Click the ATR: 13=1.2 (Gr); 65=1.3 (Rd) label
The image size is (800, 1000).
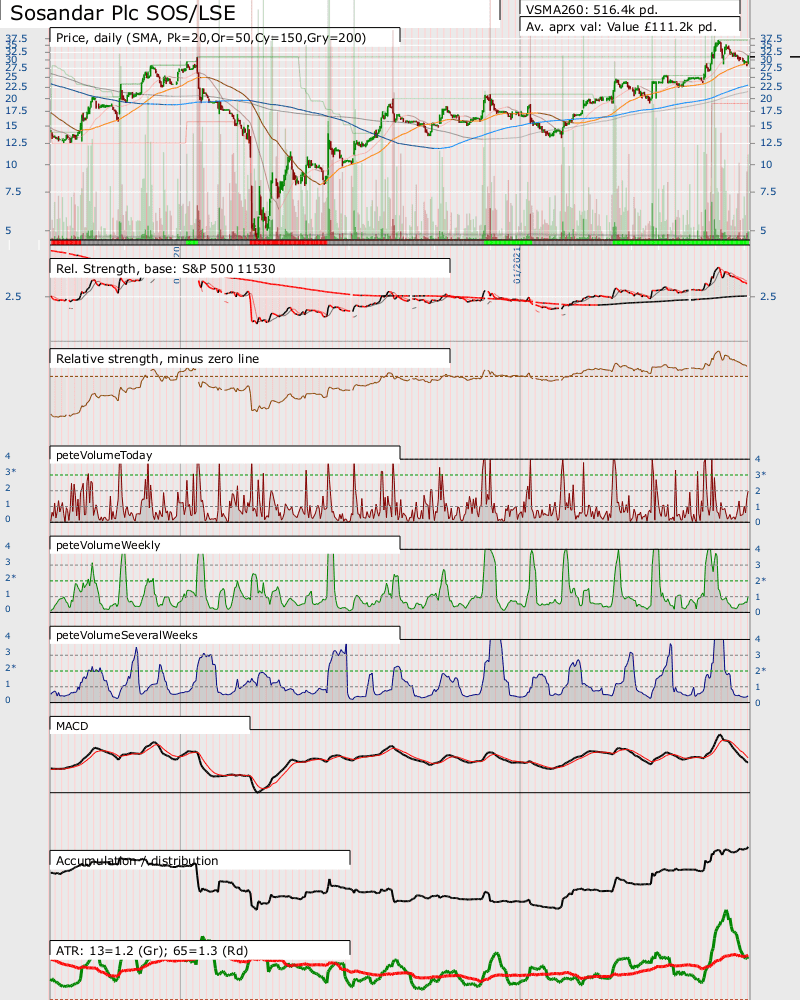tap(152, 950)
